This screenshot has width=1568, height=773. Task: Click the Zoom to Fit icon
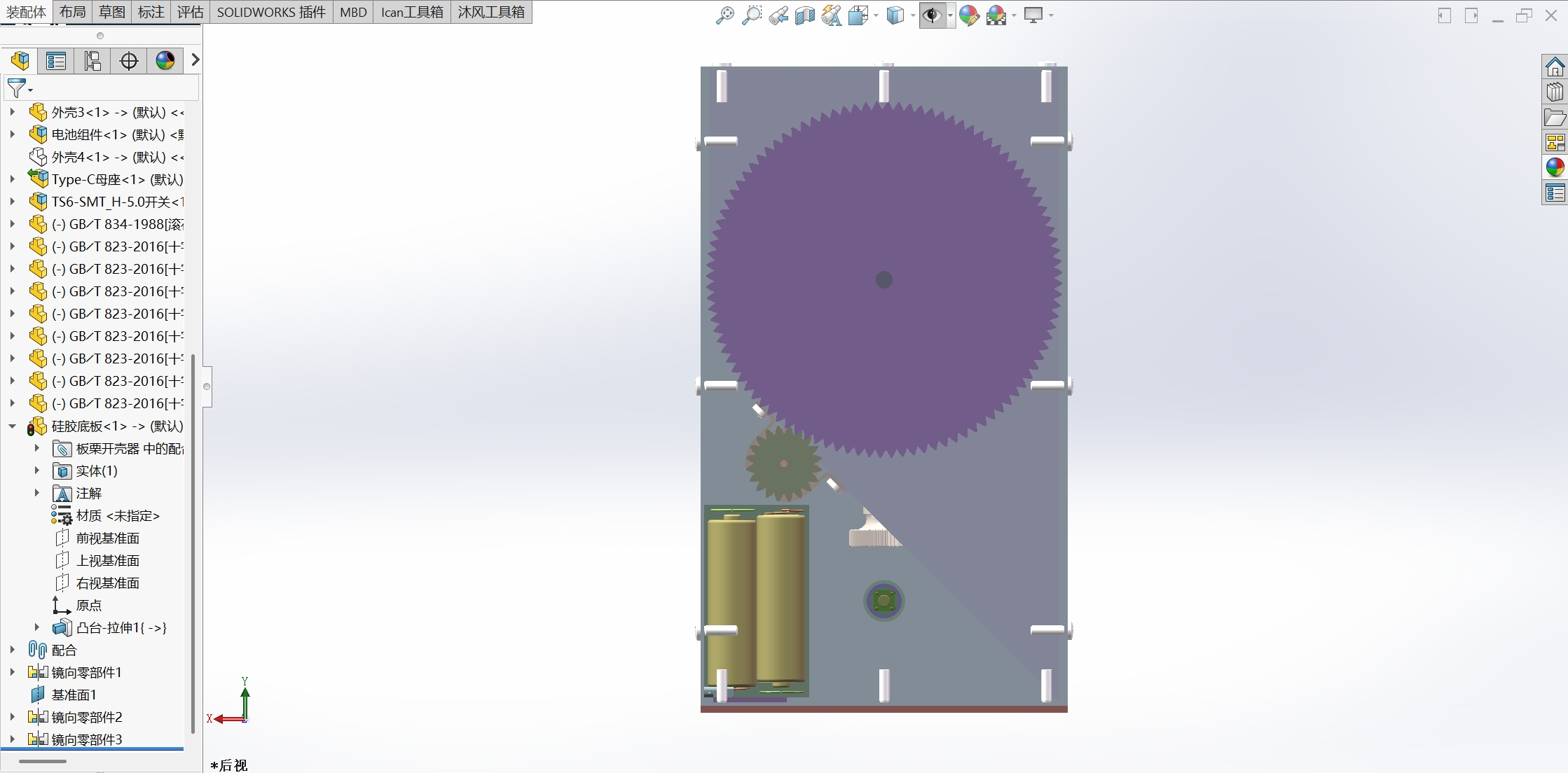pos(724,15)
